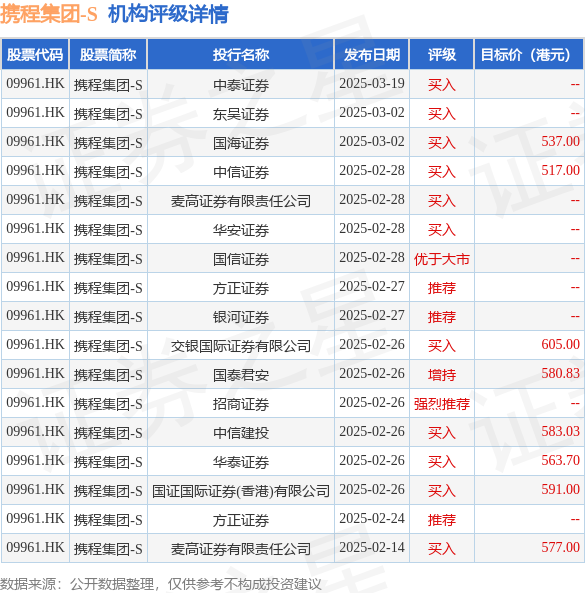Click the 中信建投 institution name
This screenshot has width=585, height=593.
pos(241,433)
